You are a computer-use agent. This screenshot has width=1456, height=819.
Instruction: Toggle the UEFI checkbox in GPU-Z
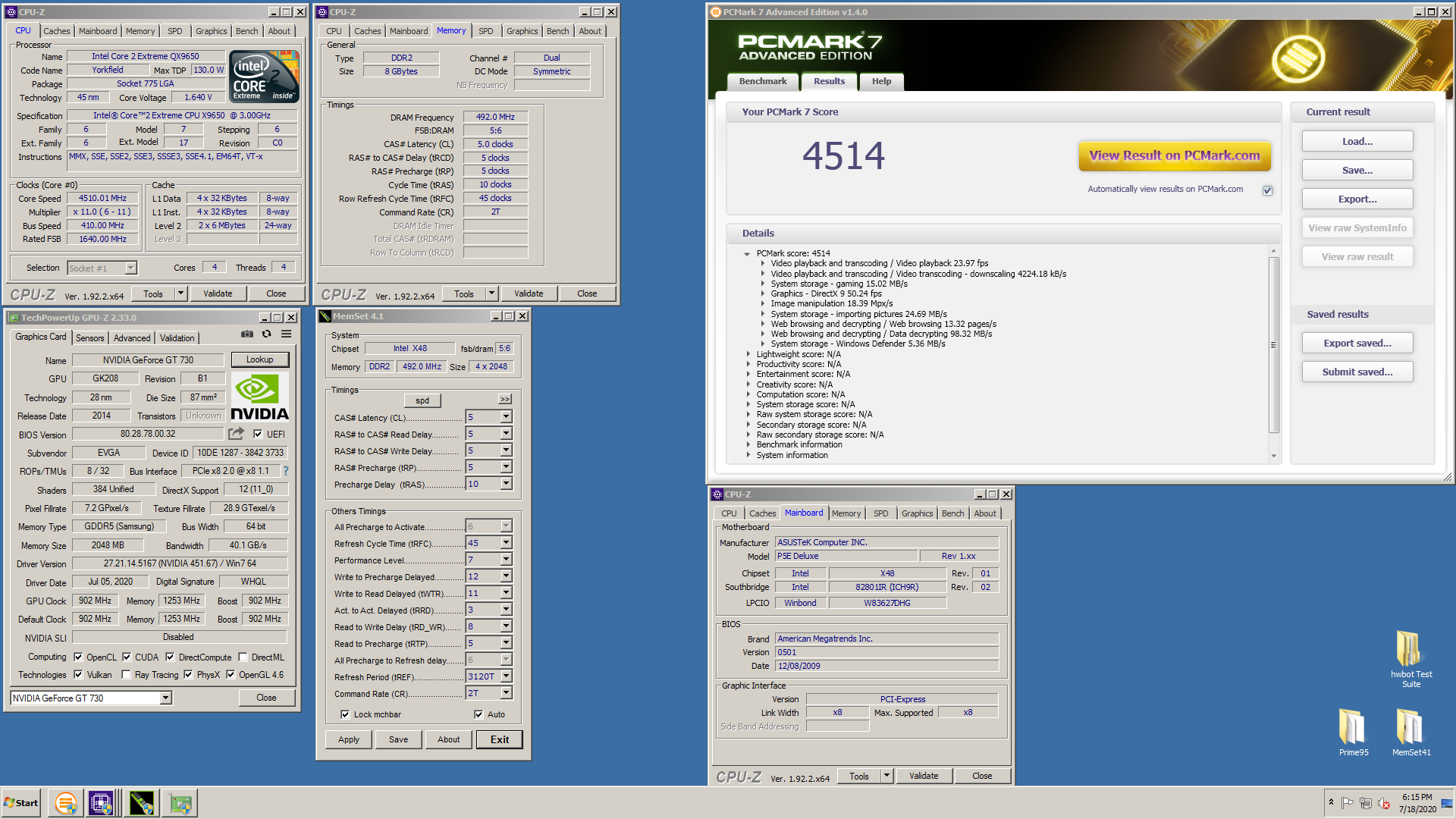click(258, 435)
